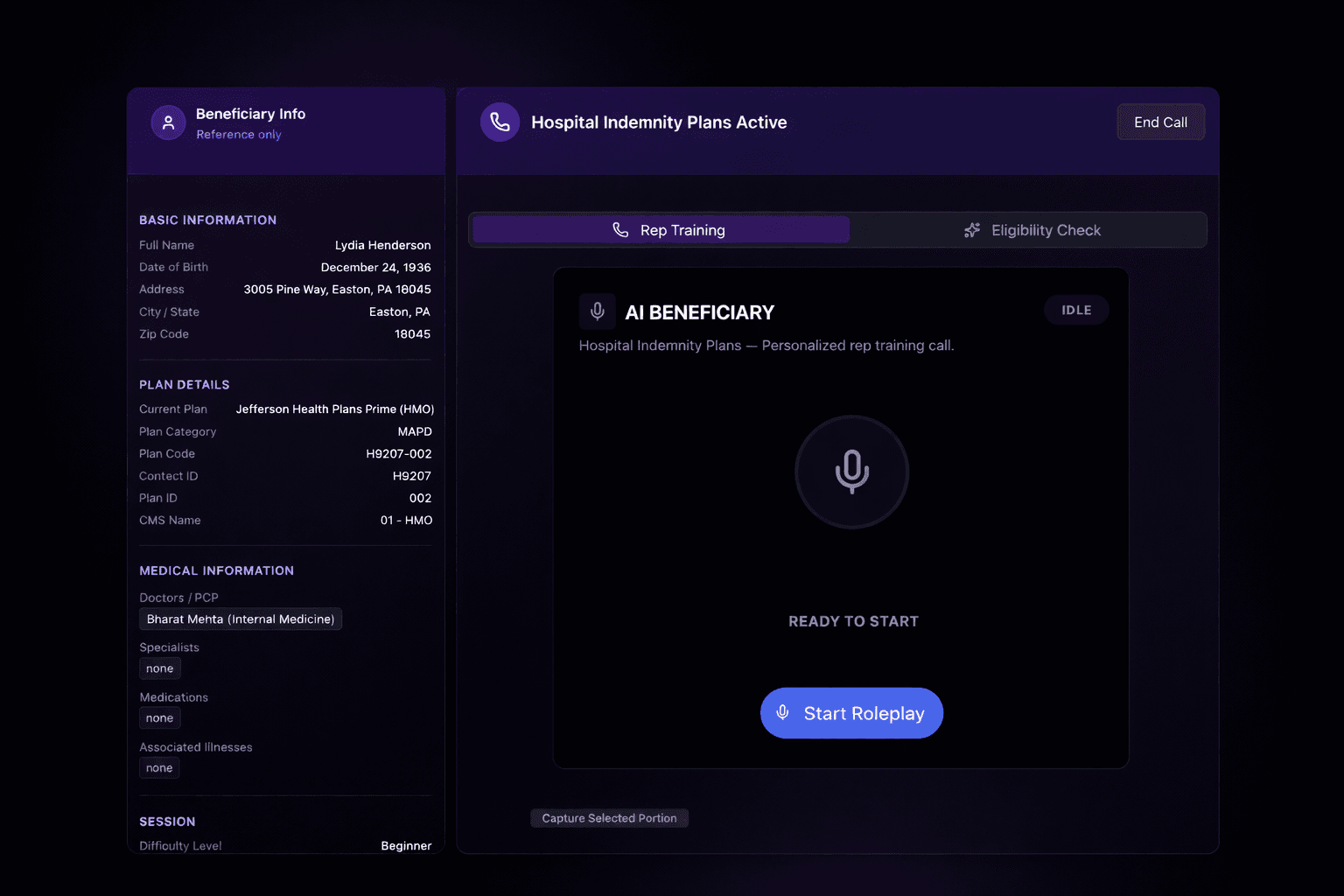Switch to the Rep Training tab

(661, 230)
